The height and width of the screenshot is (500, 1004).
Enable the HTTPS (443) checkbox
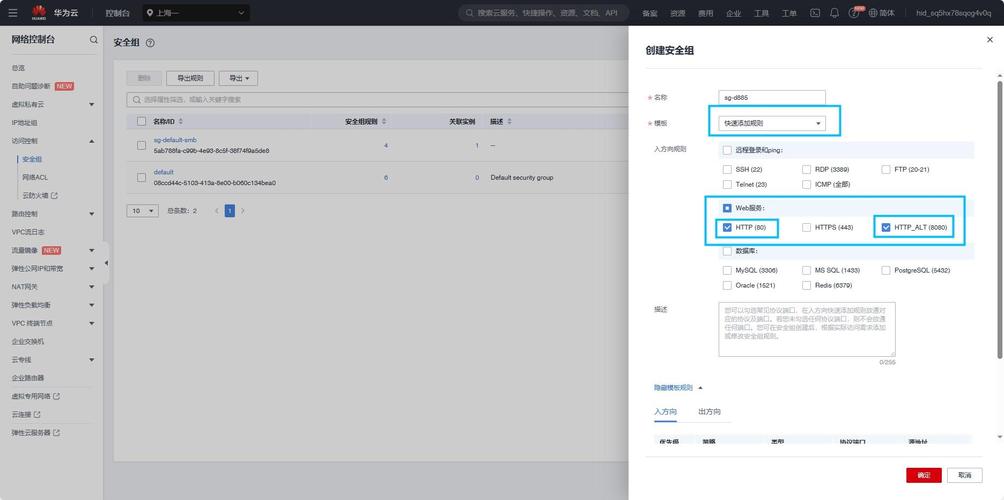806,228
